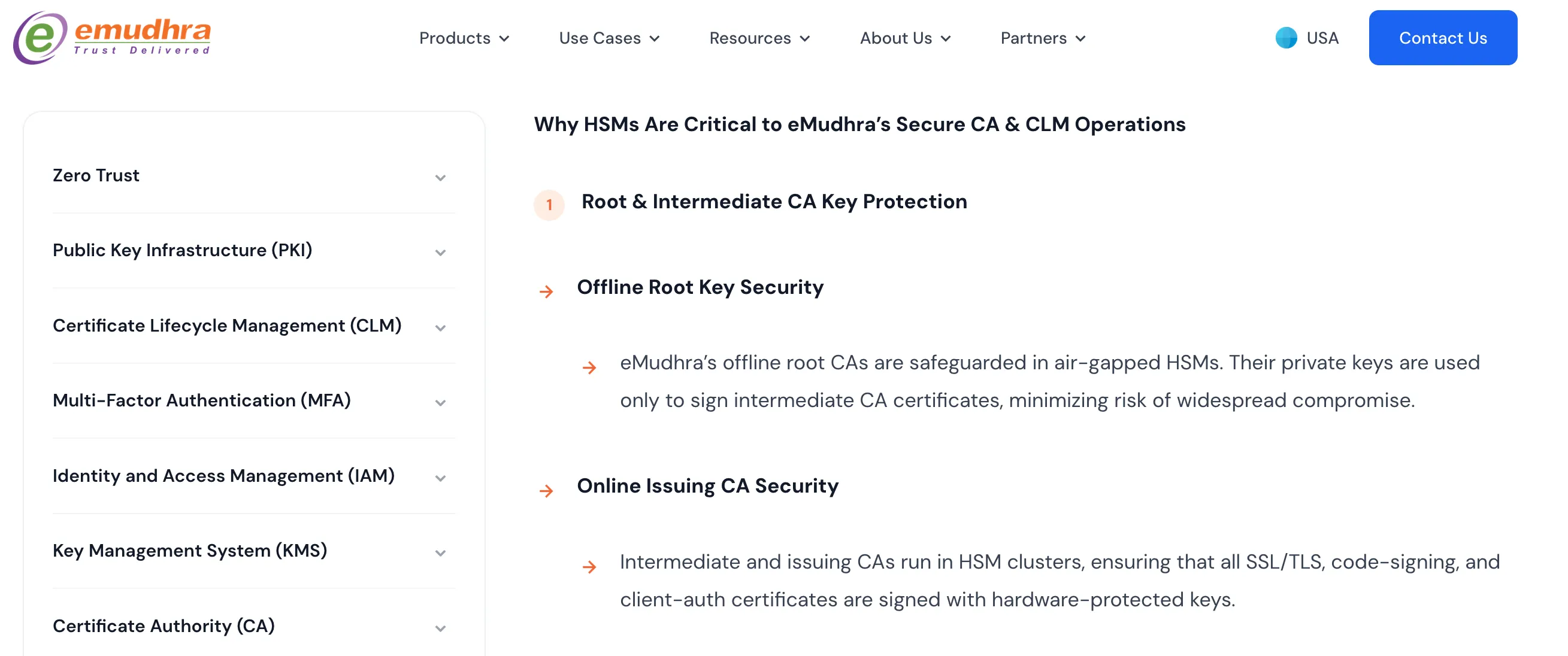Open the Partners menu
This screenshot has width=1568, height=656.
1043,38
